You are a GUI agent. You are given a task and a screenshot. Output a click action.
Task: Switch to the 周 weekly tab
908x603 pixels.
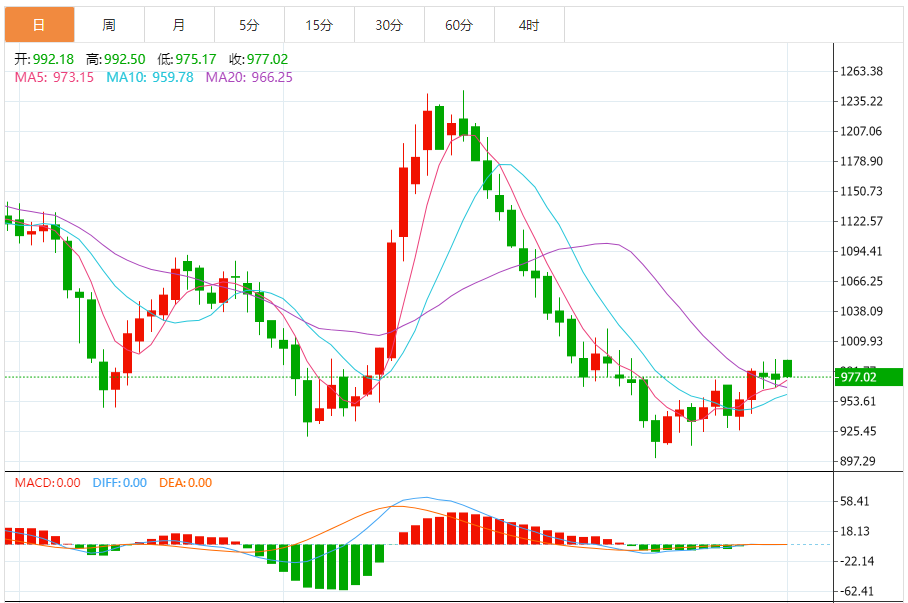[109, 25]
